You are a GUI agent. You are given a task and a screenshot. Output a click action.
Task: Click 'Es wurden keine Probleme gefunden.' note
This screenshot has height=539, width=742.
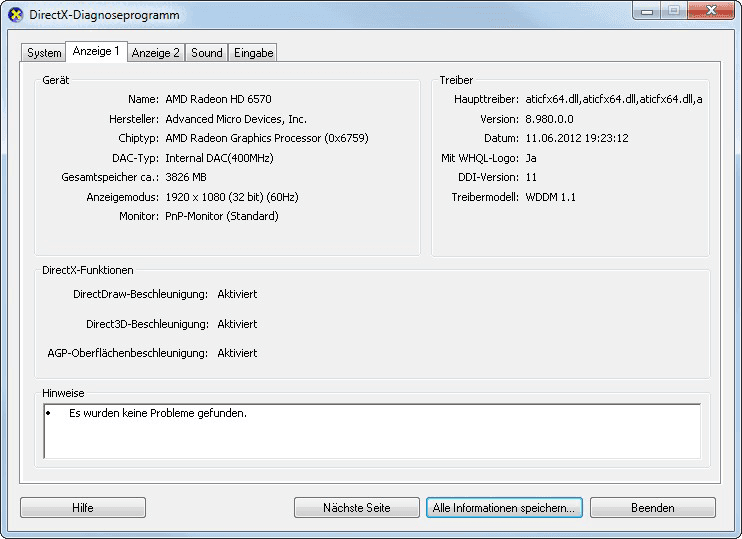click(x=158, y=413)
